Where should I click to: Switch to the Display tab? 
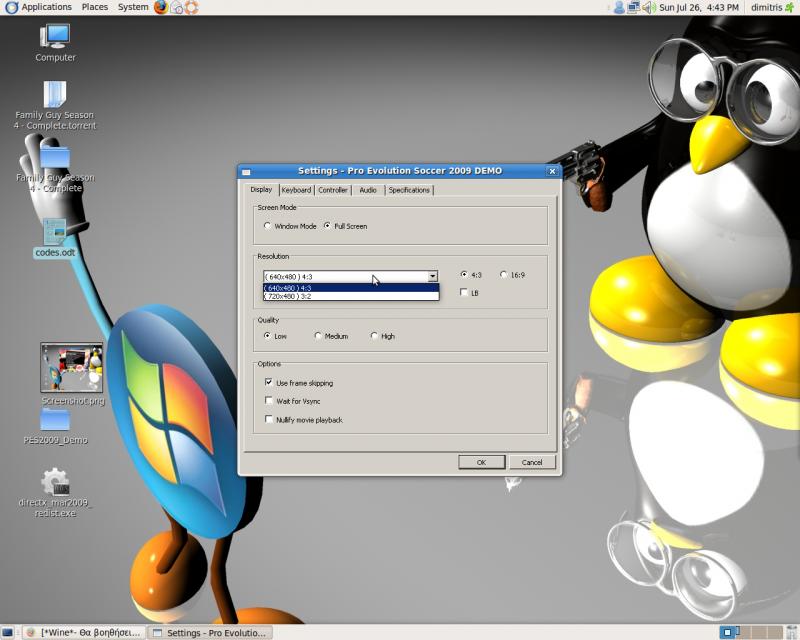click(x=261, y=189)
